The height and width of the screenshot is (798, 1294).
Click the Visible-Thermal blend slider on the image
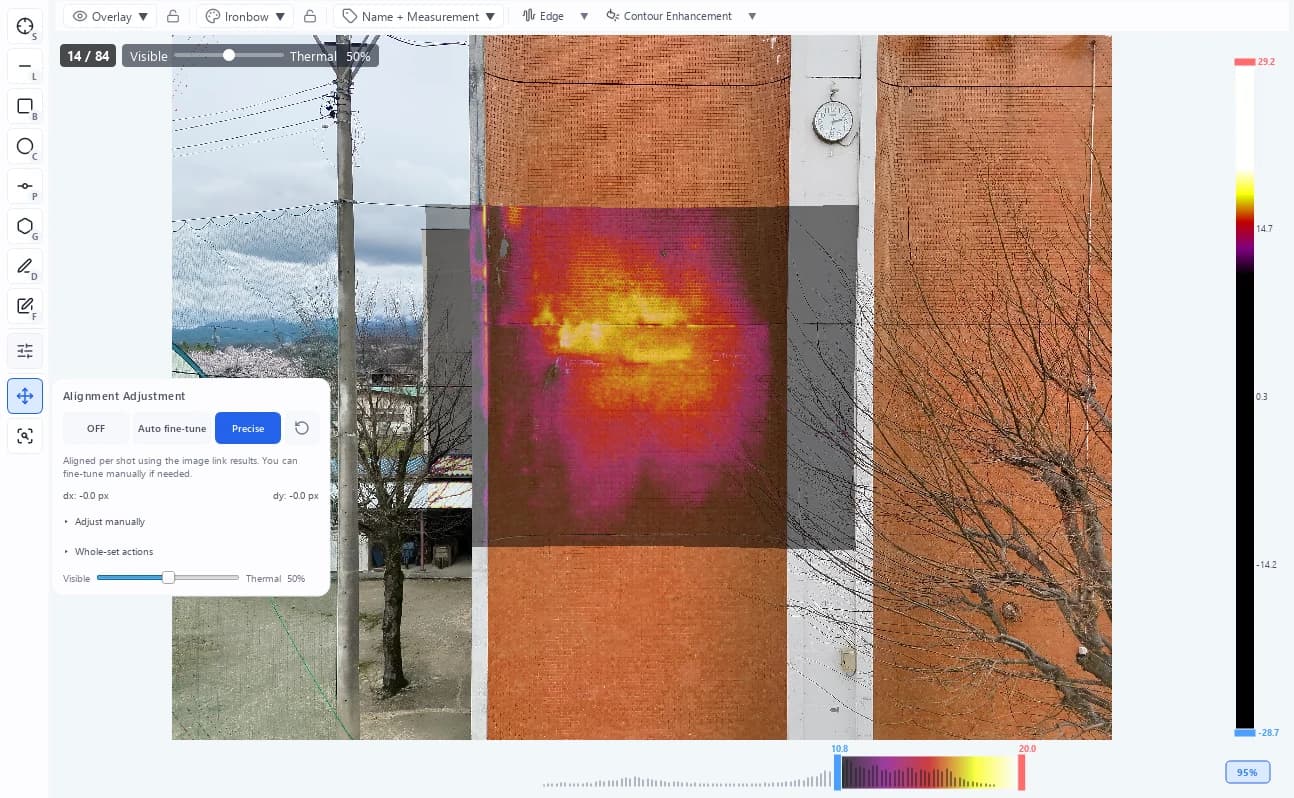[229, 56]
